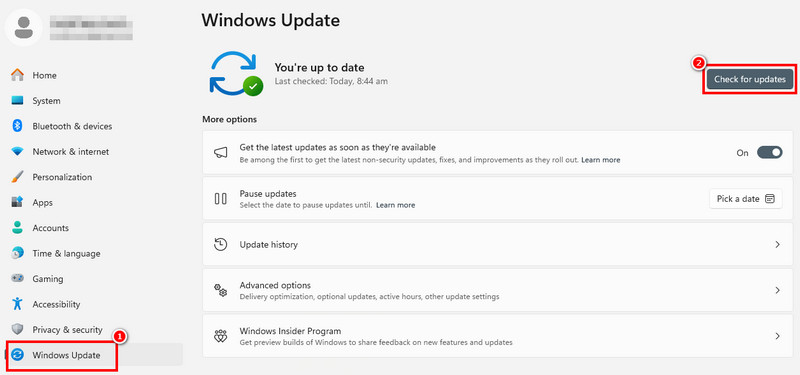
Task: Click 'Get the latest updates as soon' title
Action: click(338, 147)
